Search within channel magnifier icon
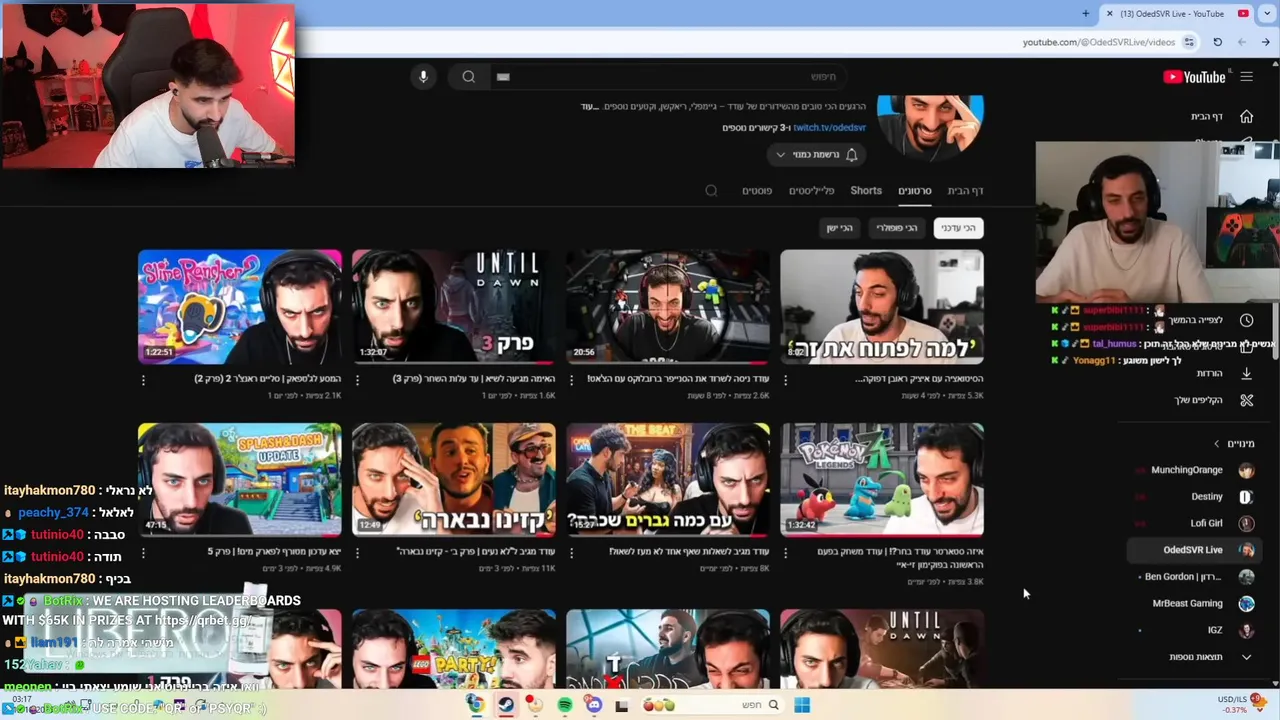Viewport: 1280px width, 720px height. point(711,190)
